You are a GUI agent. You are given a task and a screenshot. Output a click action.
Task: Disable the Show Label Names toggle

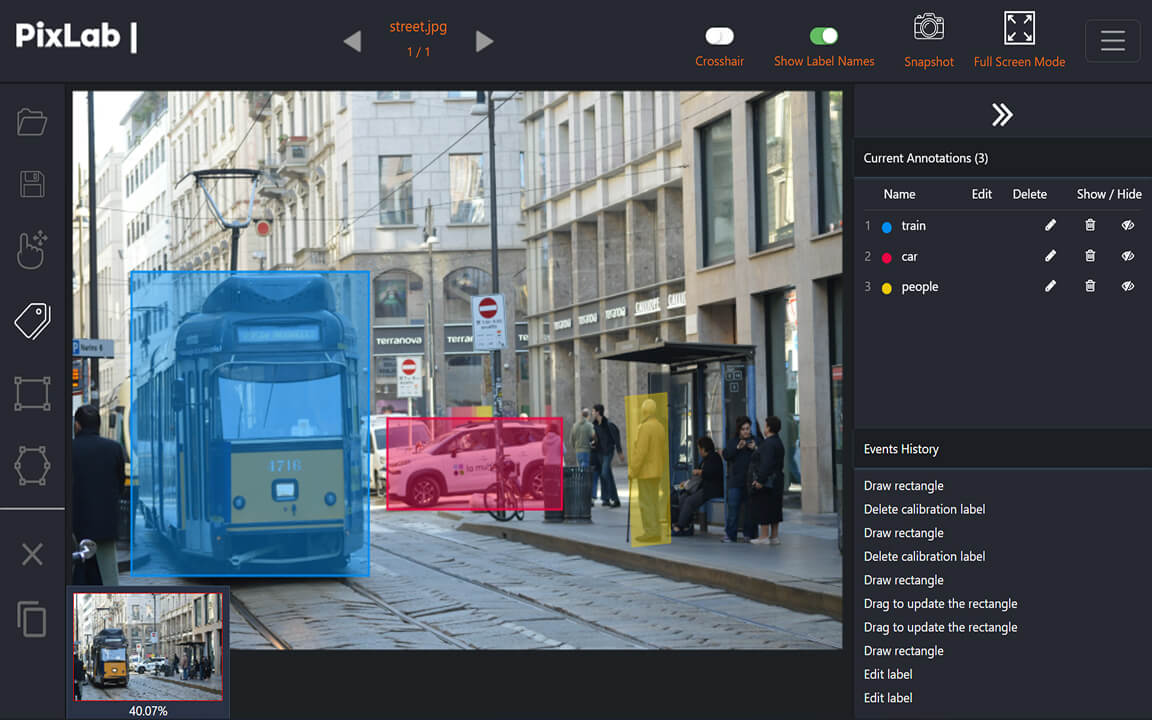[822, 34]
